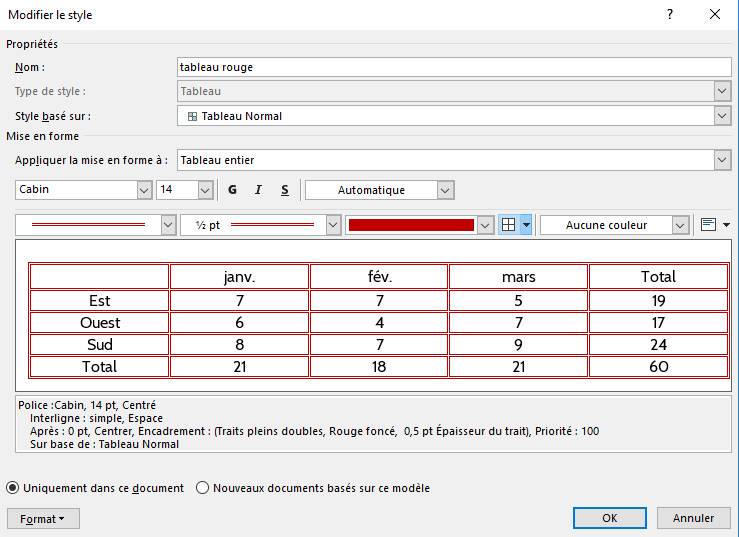Select Uniquement dans ce document option
The width and height of the screenshot is (739, 537).
click(x=13, y=488)
